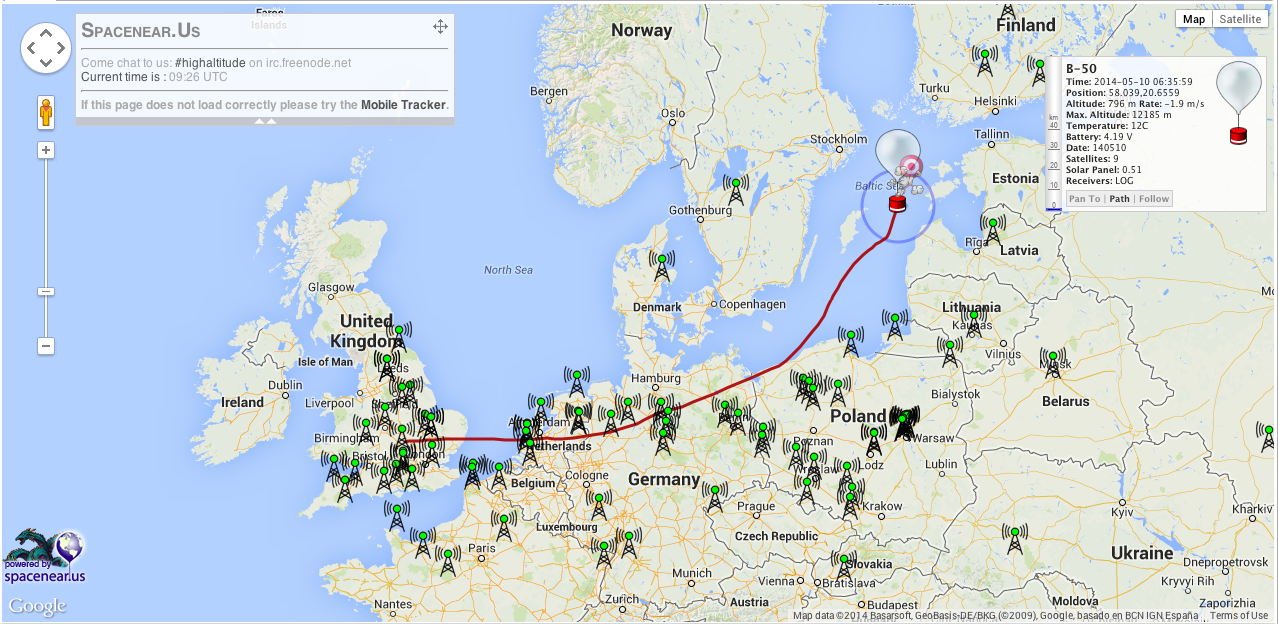This screenshot has height=624, width=1278.
Task: Click the pink burst target marker
Action: coord(910,165)
